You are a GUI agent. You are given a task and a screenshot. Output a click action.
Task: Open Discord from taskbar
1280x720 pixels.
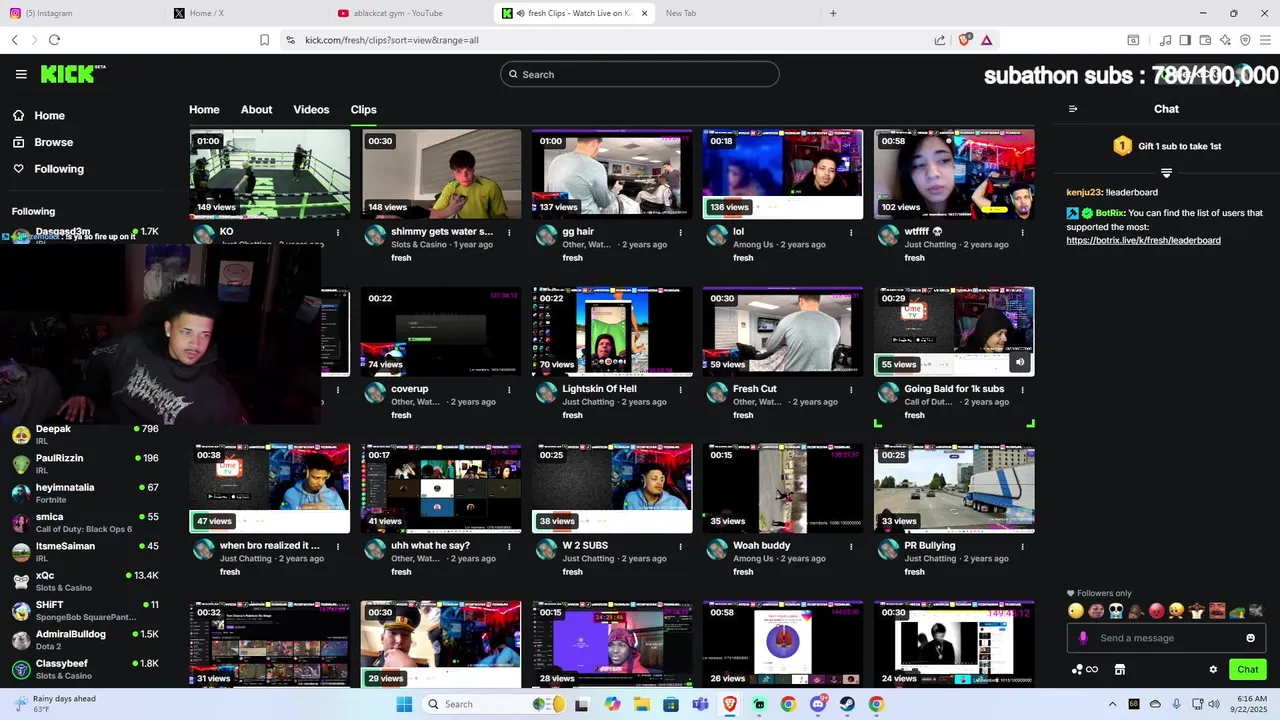click(818, 704)
